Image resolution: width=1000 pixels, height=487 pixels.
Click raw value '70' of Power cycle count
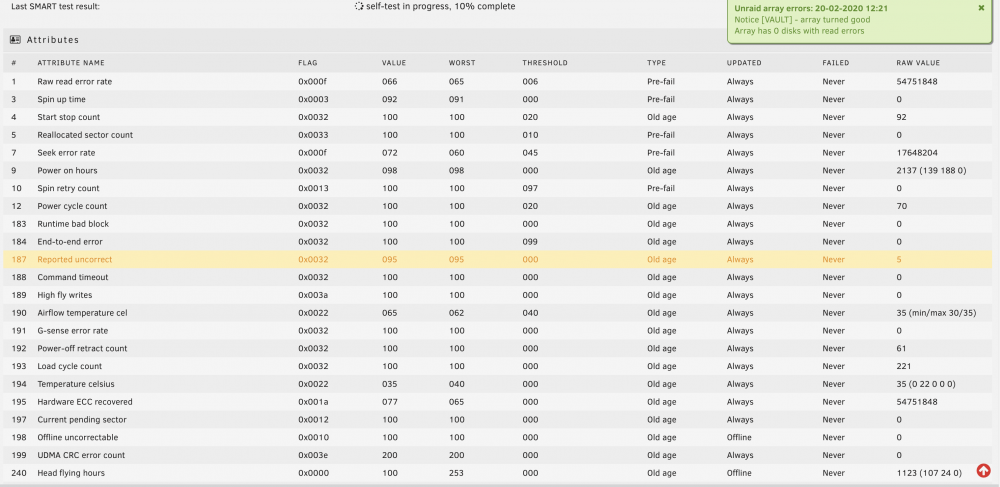902,207
